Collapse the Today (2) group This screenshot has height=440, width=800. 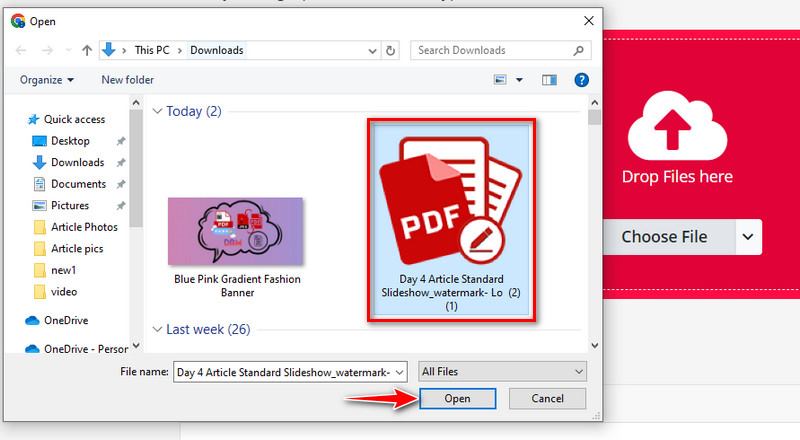coord(157,111)
